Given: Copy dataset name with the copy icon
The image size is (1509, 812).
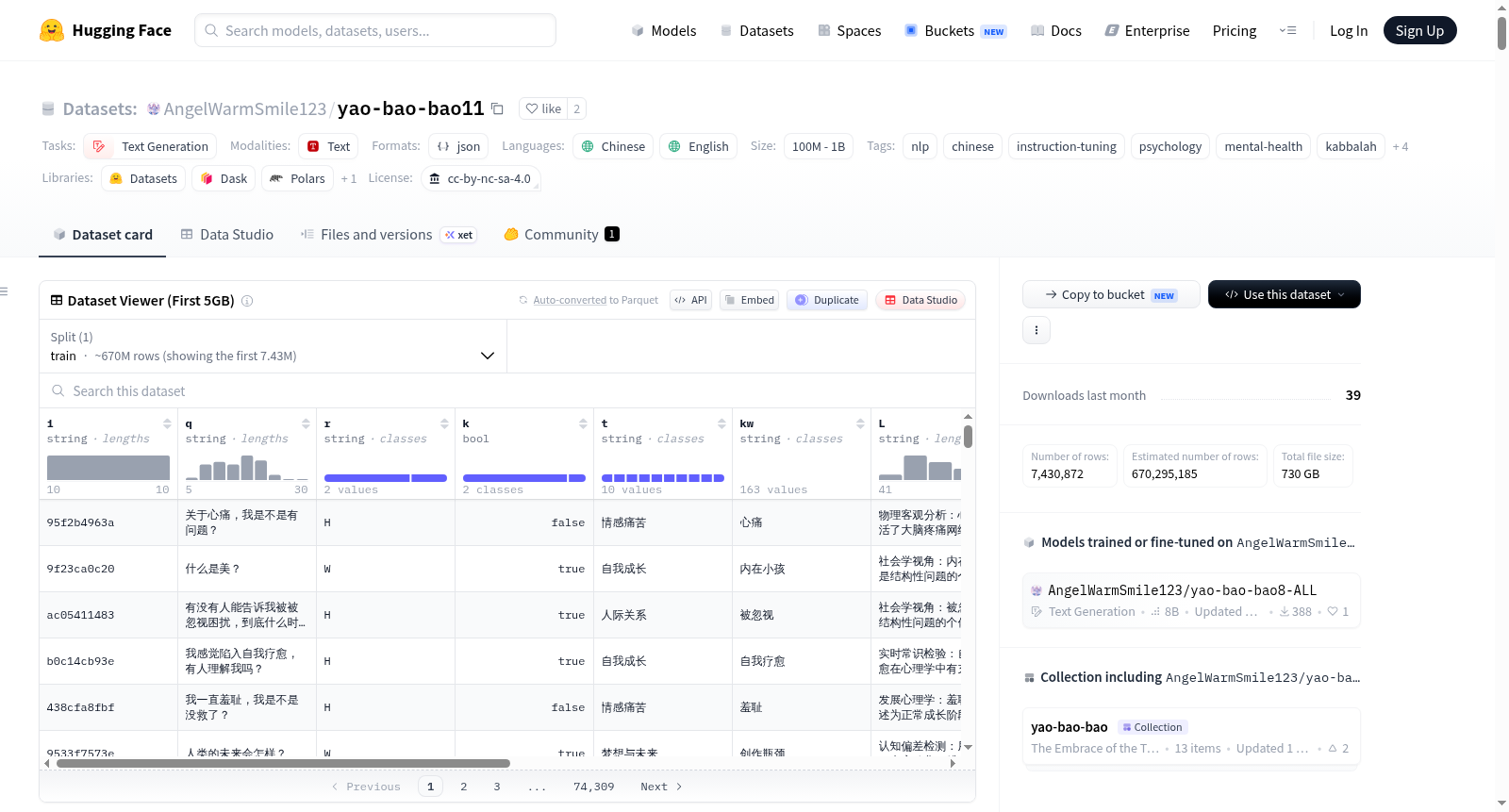Looking at the screenshot, I should click(497, 108).
